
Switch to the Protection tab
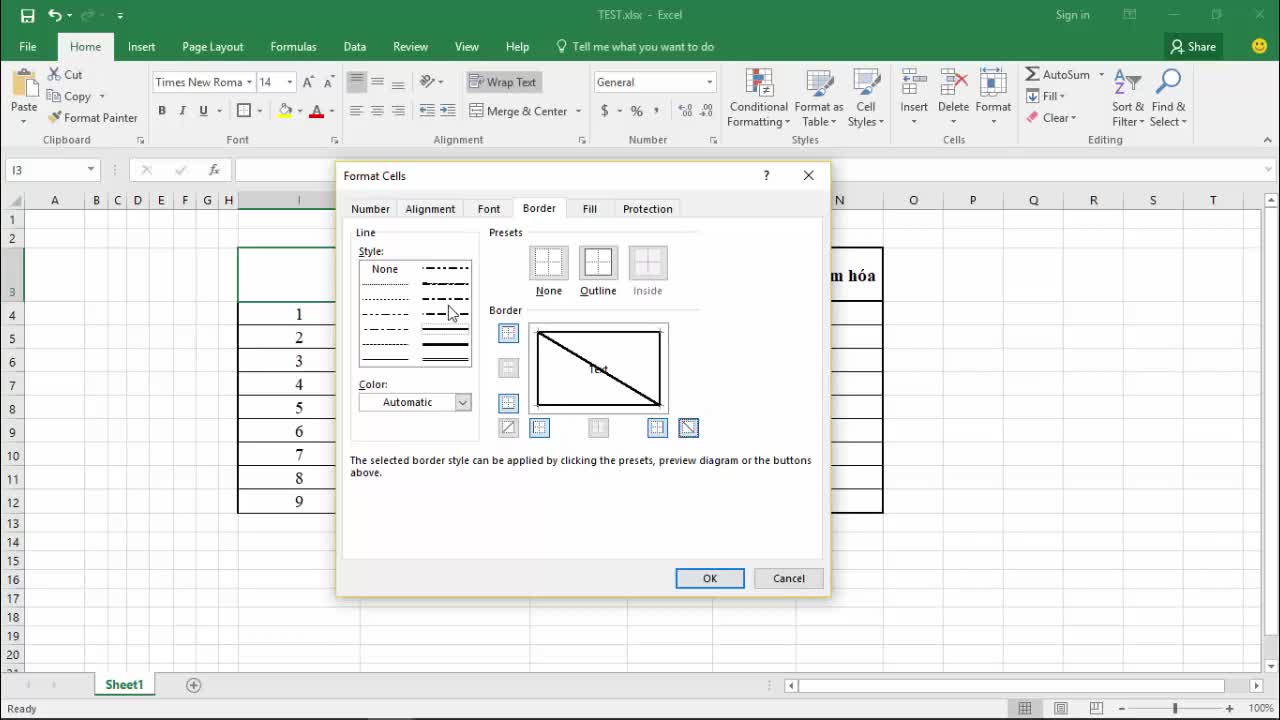coord(648,209)
